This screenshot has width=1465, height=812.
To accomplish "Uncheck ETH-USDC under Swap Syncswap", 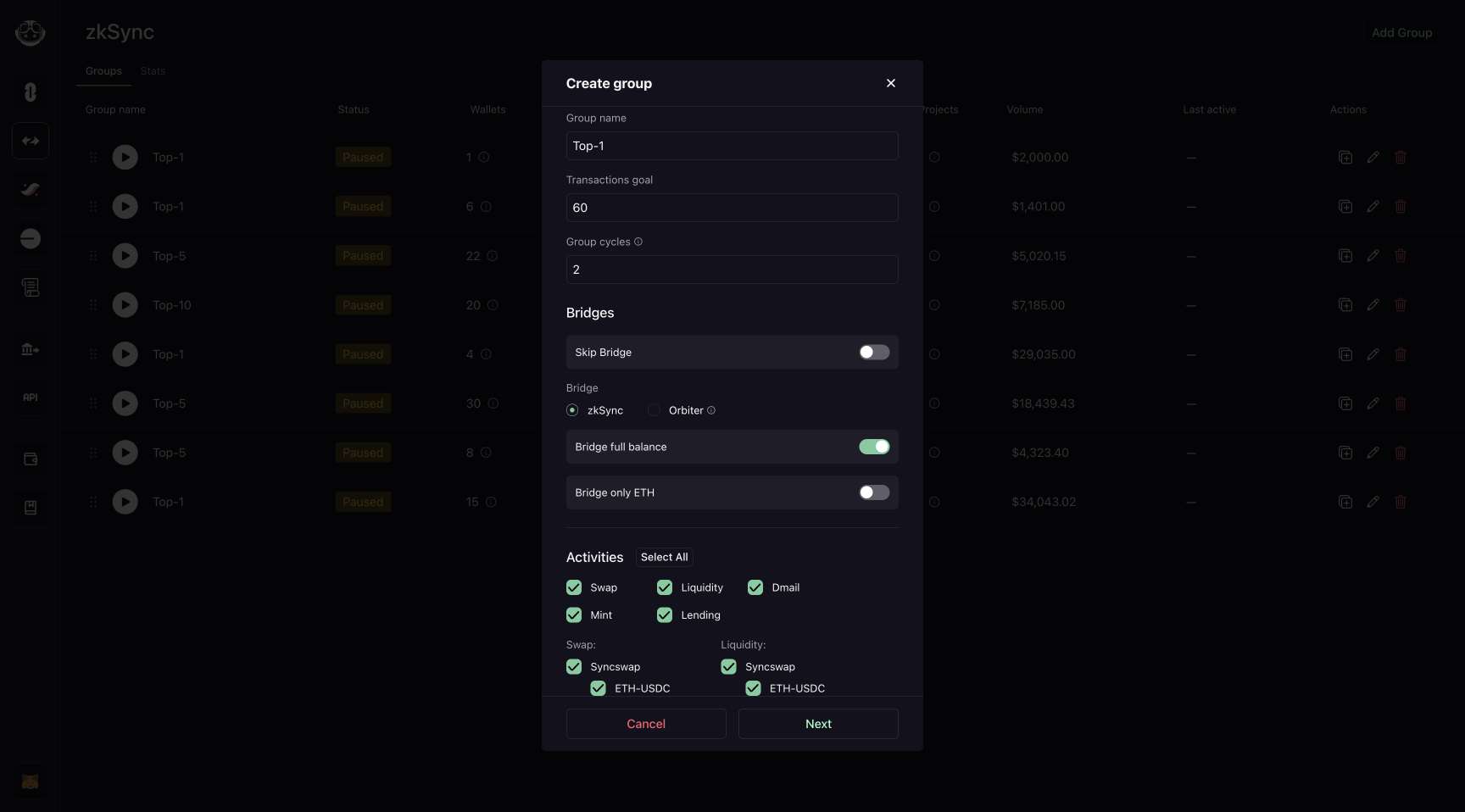I will pos(599,688).
